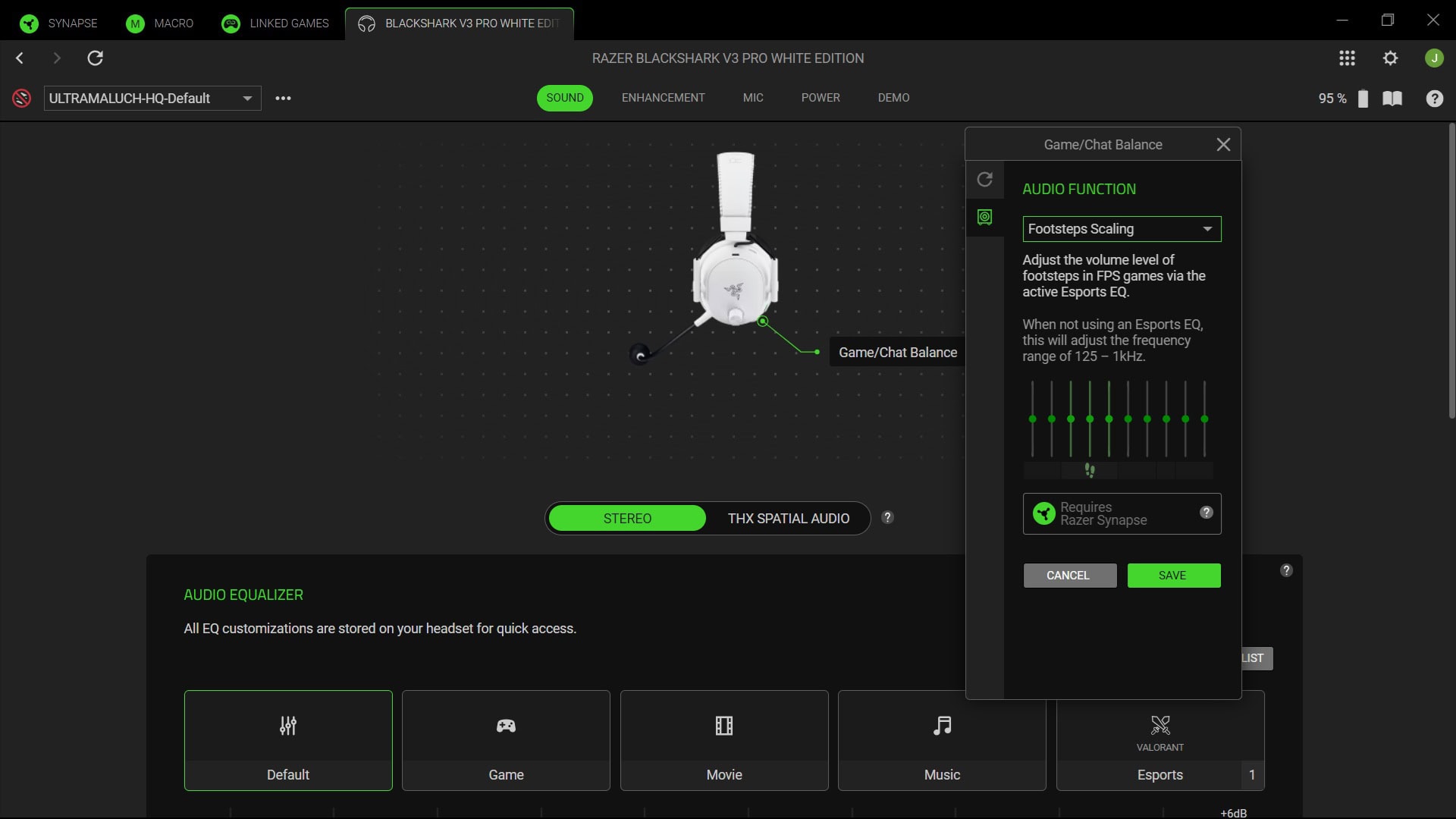This screenshot has height=819, width=1456.
Task: Open the Power section
Action: click(x=821, y=98)
